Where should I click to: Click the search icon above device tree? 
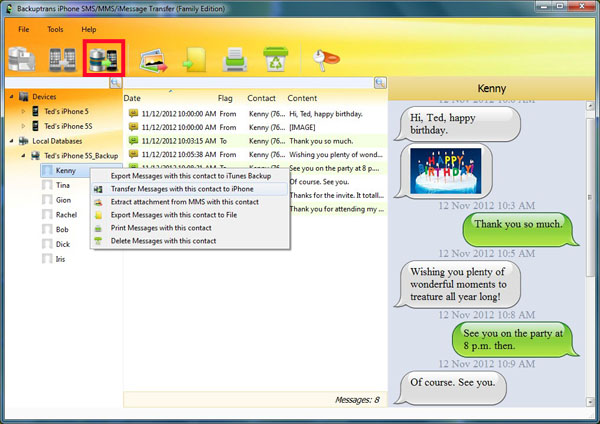115,83
